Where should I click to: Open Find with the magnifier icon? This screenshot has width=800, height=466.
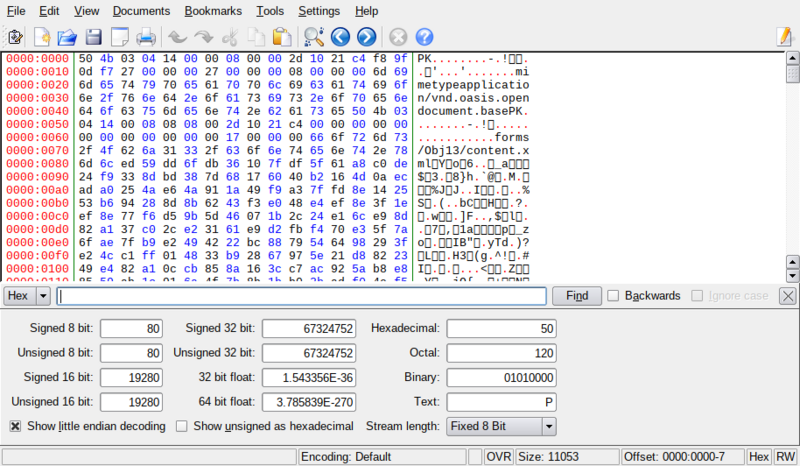[x=314, y=37]
